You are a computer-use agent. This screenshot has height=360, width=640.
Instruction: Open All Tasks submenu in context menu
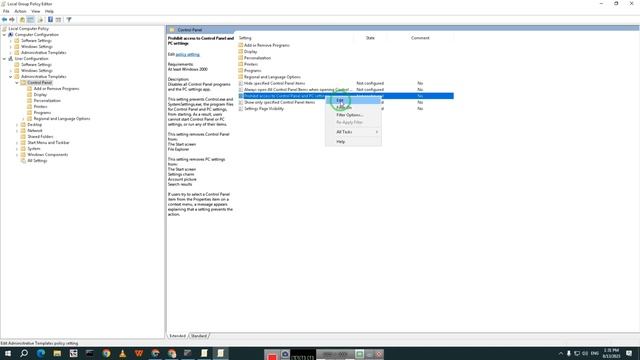pyautogui.click(x=353, y=132)
